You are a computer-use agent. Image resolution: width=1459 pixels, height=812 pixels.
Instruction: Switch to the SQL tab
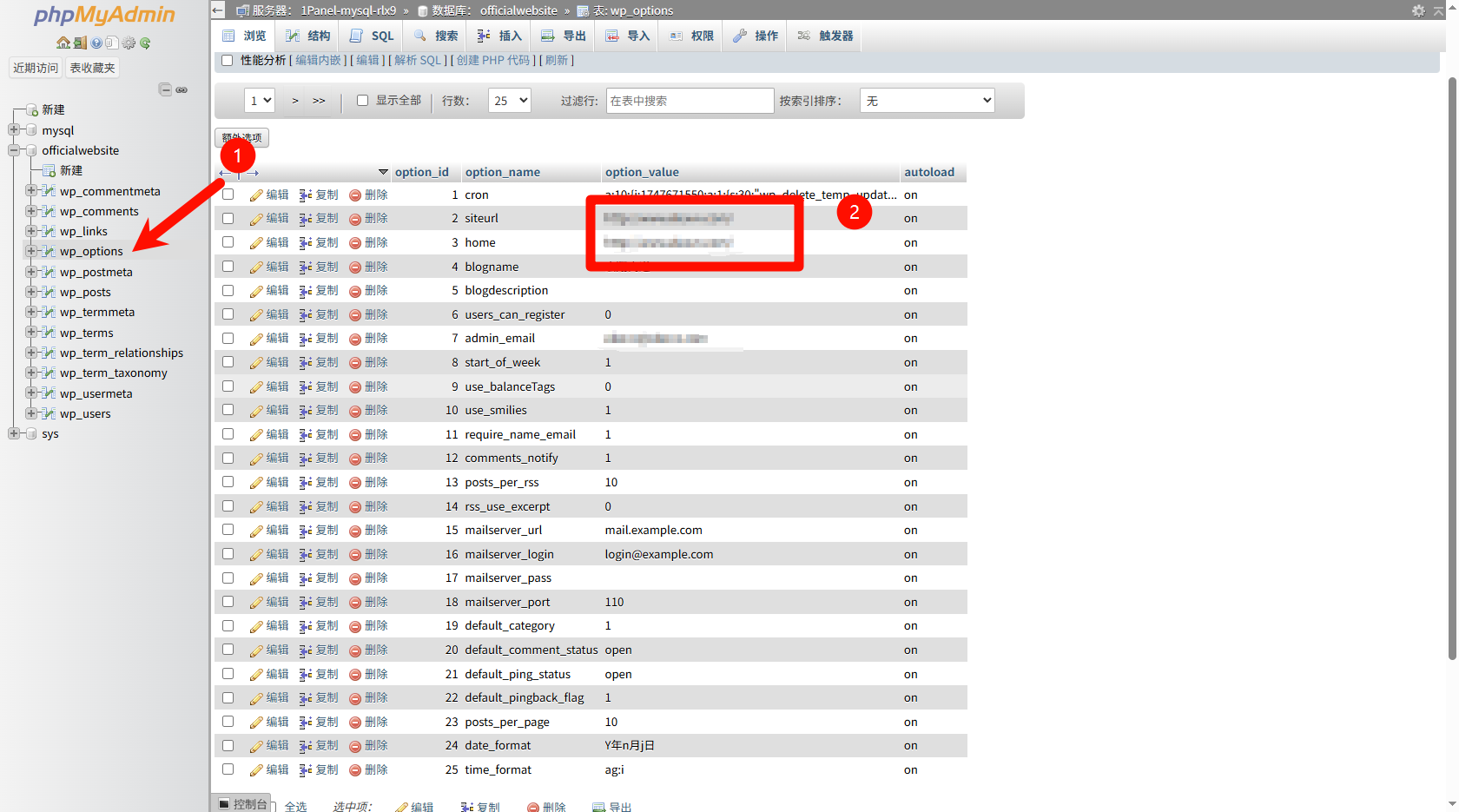click(x=372, y=36)
